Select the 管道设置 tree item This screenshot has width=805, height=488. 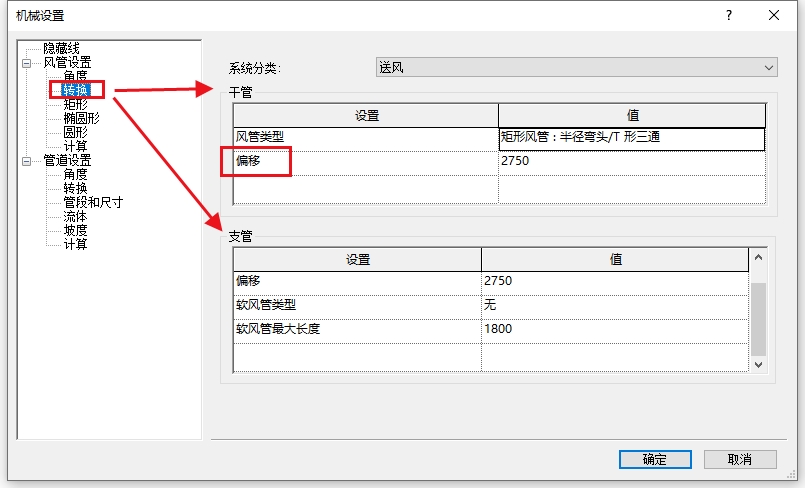pyautogui.click(x=67, y=161)
